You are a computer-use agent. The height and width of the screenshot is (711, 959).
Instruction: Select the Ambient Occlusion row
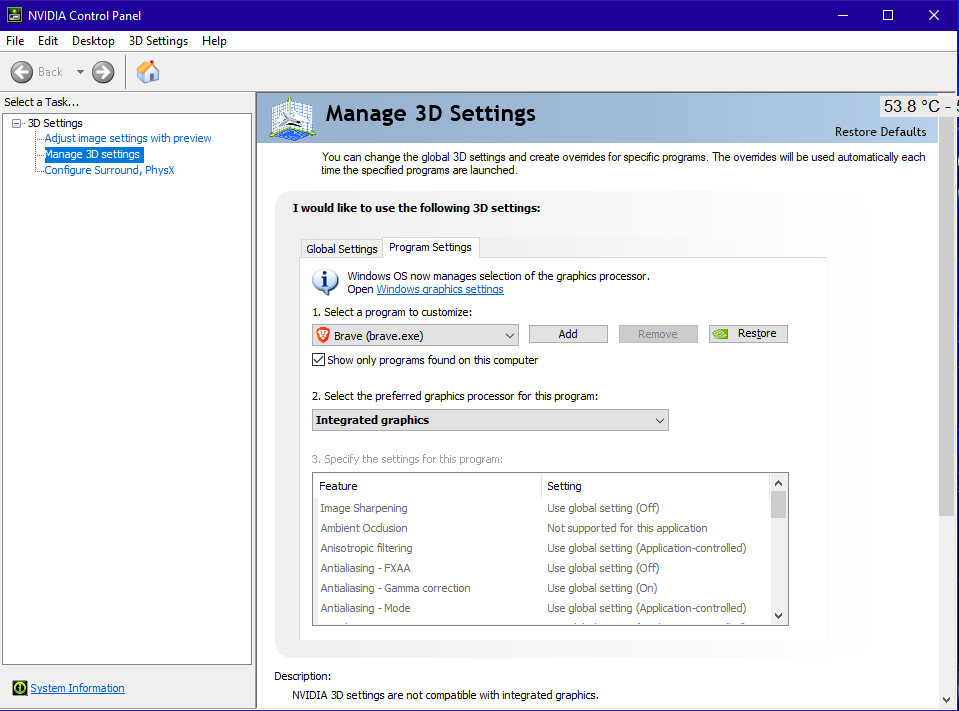(x=541, y=528)
